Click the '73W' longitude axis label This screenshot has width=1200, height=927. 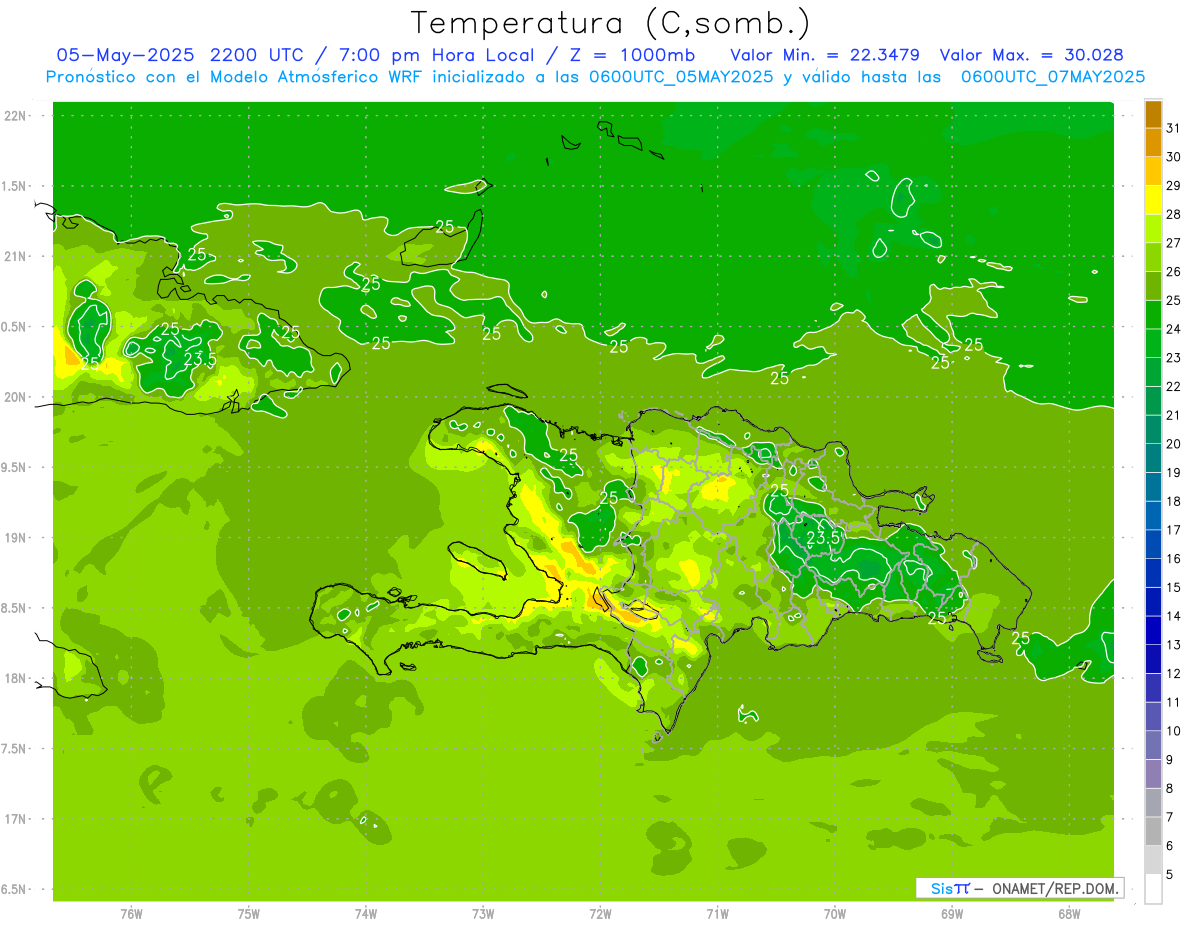tap(483, 914)
